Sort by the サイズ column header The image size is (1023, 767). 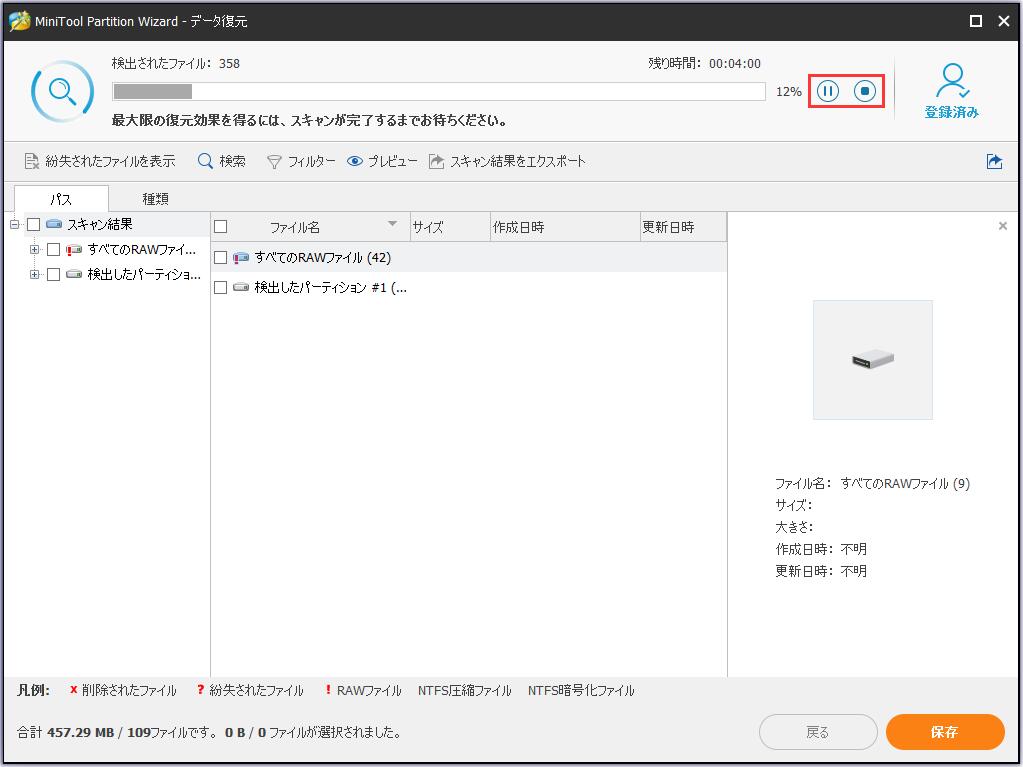pos(450,227)
